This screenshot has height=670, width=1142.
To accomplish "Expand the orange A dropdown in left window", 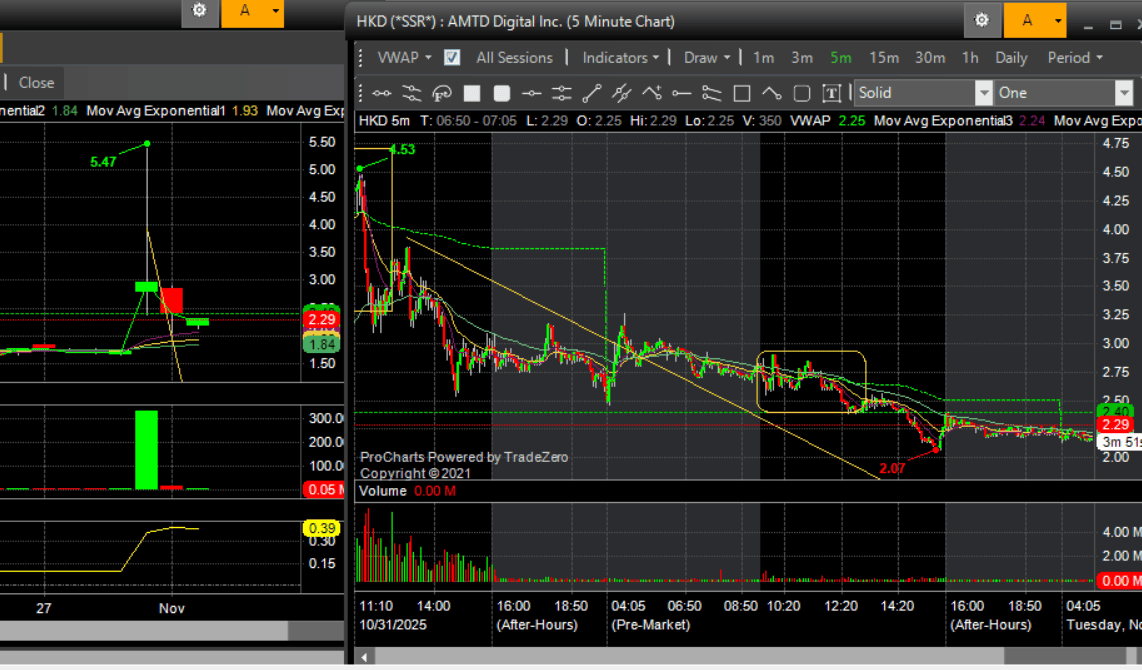I will pyautogui.click(x=275, y=11).
